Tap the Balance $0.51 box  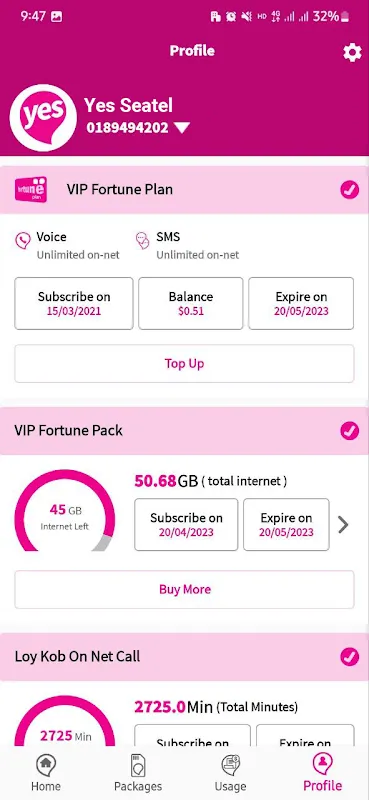click(191, 304)
